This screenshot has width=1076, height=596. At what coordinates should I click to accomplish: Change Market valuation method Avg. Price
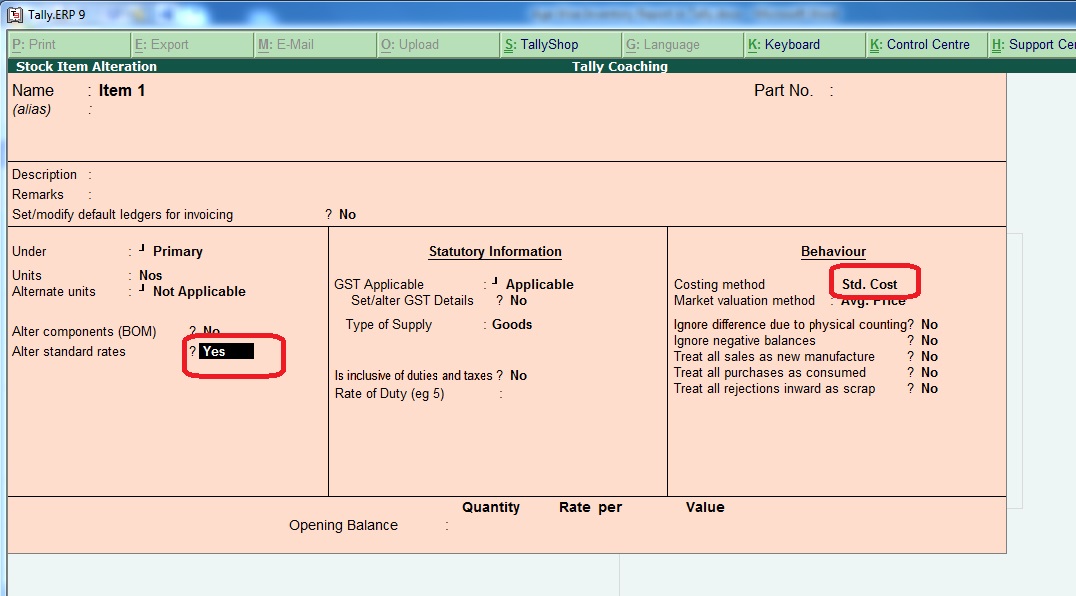click(873, 299)
